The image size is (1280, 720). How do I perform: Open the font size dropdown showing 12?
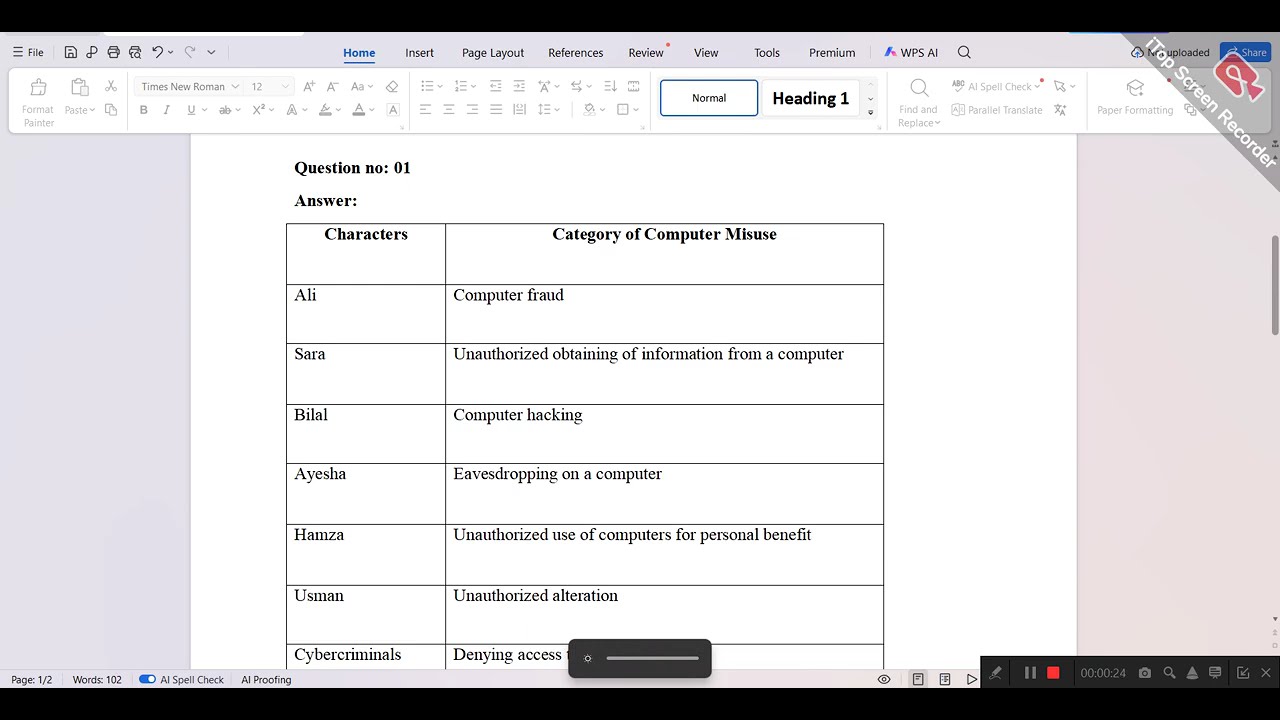point(286,87)
